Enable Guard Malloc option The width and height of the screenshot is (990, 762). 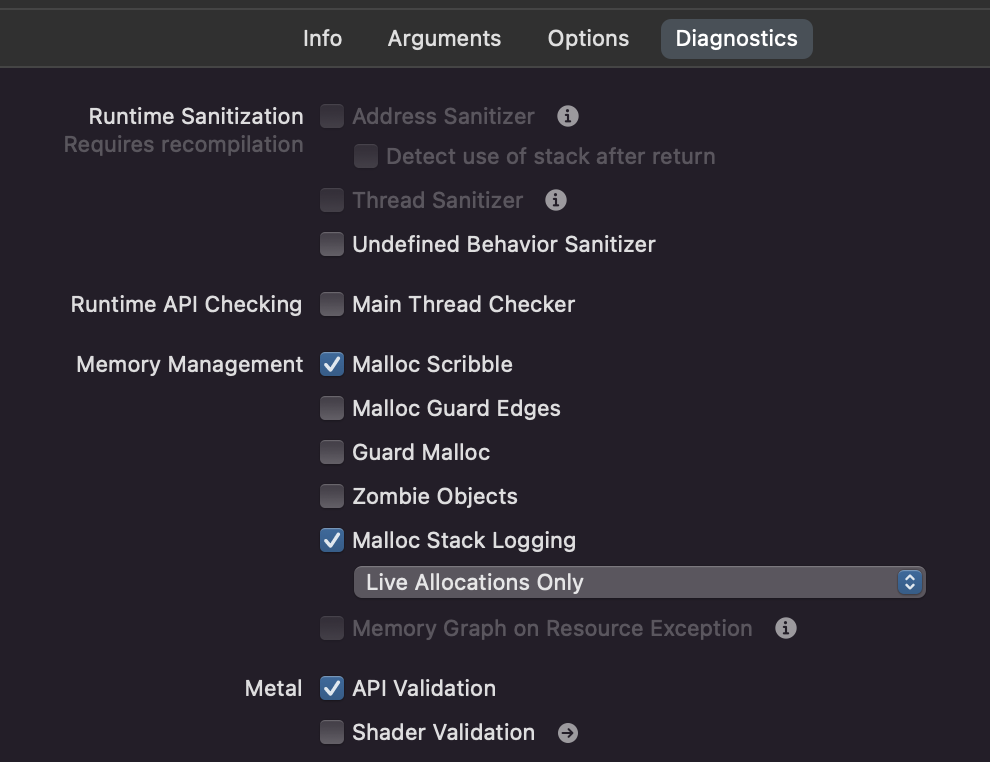point(332,452)
